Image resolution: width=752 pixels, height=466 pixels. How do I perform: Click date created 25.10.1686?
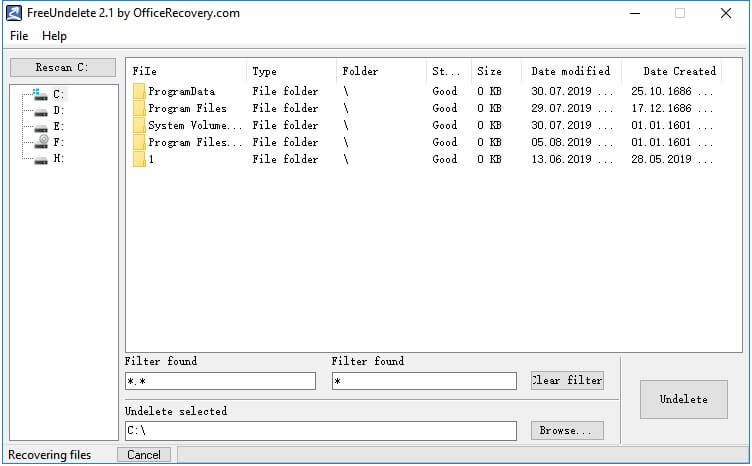tap(672, 91)
